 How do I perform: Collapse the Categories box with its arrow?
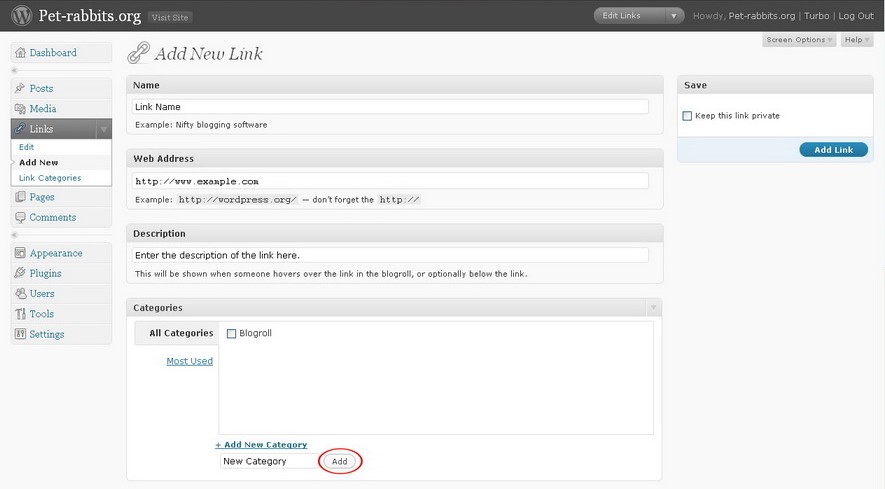(x=653, y=308)
